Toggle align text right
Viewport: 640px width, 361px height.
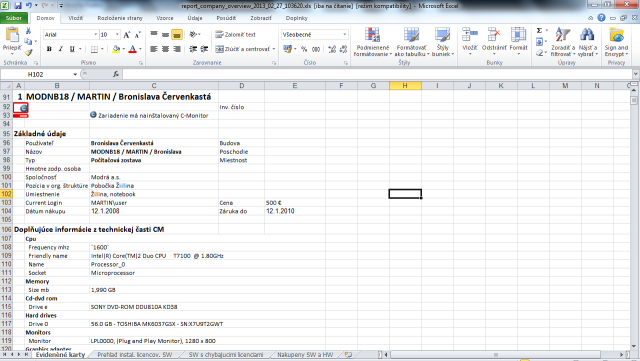pyautogui.click(x=177, y=49)
